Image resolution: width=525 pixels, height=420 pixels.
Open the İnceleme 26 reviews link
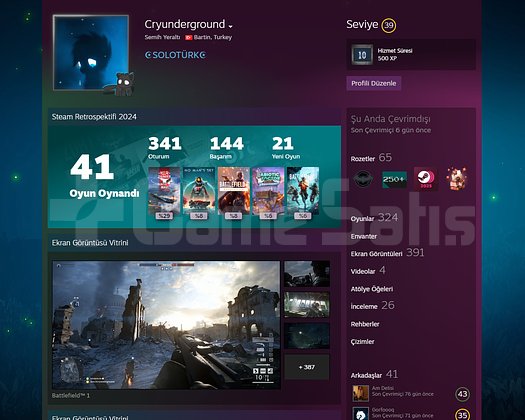click(x=372, y=305)
